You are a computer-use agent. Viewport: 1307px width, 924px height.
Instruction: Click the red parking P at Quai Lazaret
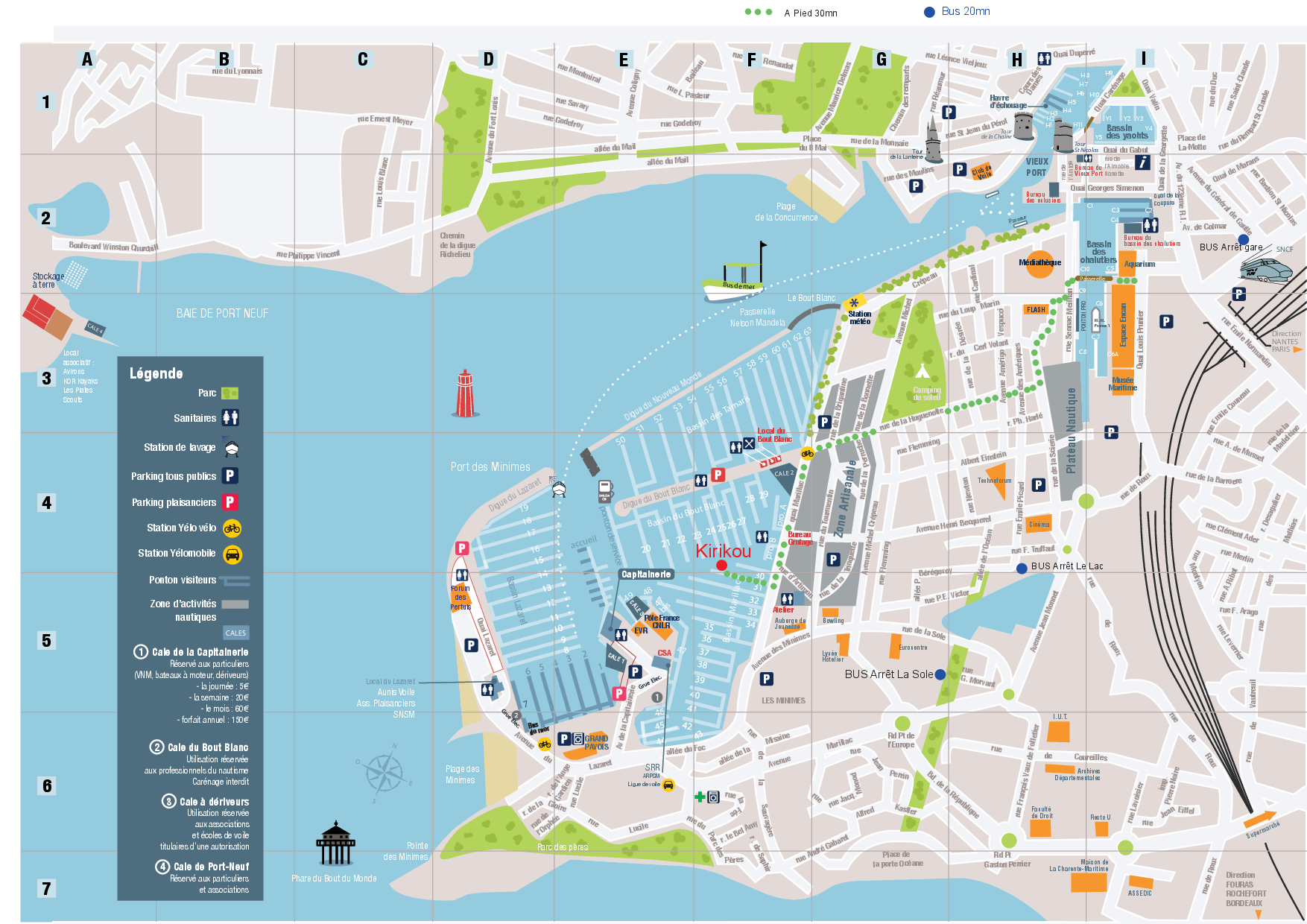pyautogui.click(x=462, y=548)
